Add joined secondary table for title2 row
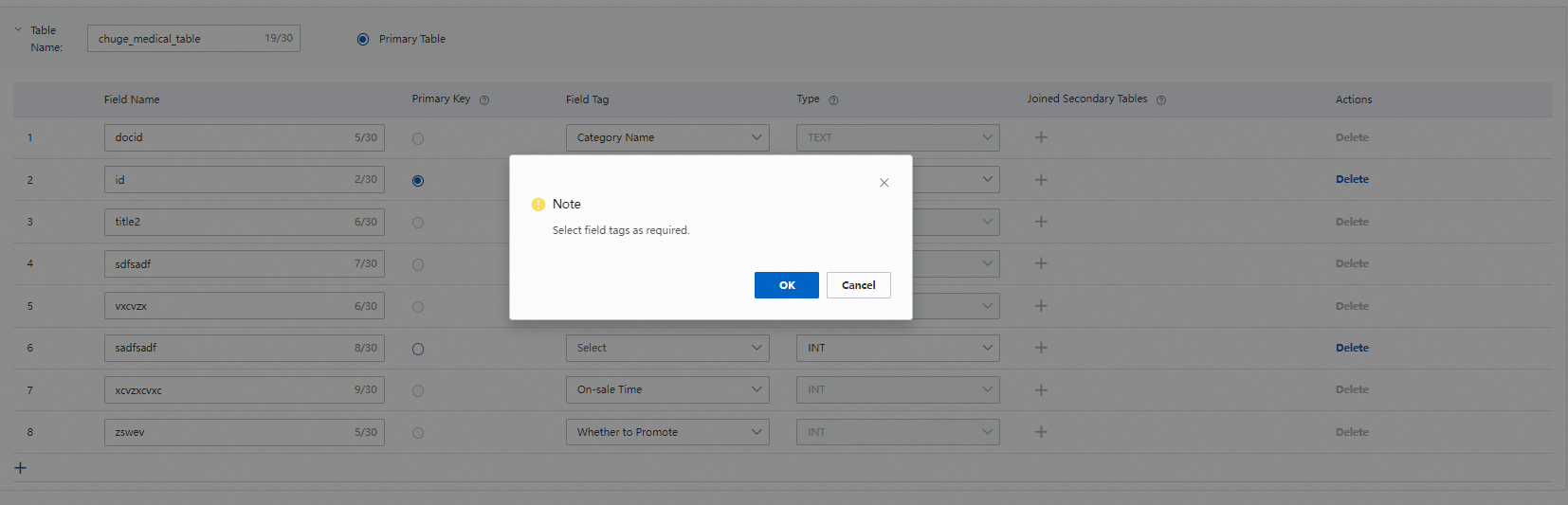The width and height of the screenshot is (1568, 505). [x=1041, y=222]
